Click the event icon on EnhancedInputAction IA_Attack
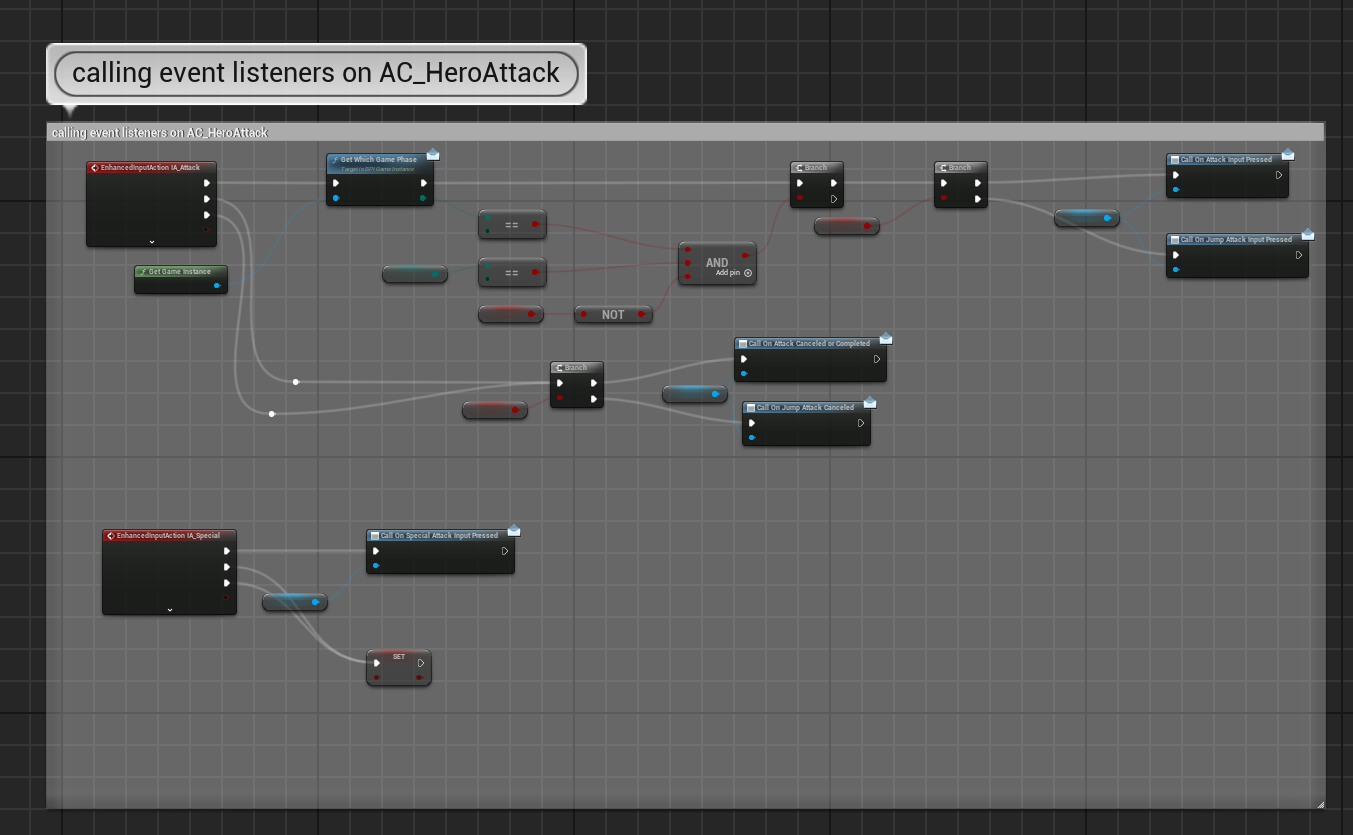This screenshot has height=835, width=1353. tap(94, 168)
